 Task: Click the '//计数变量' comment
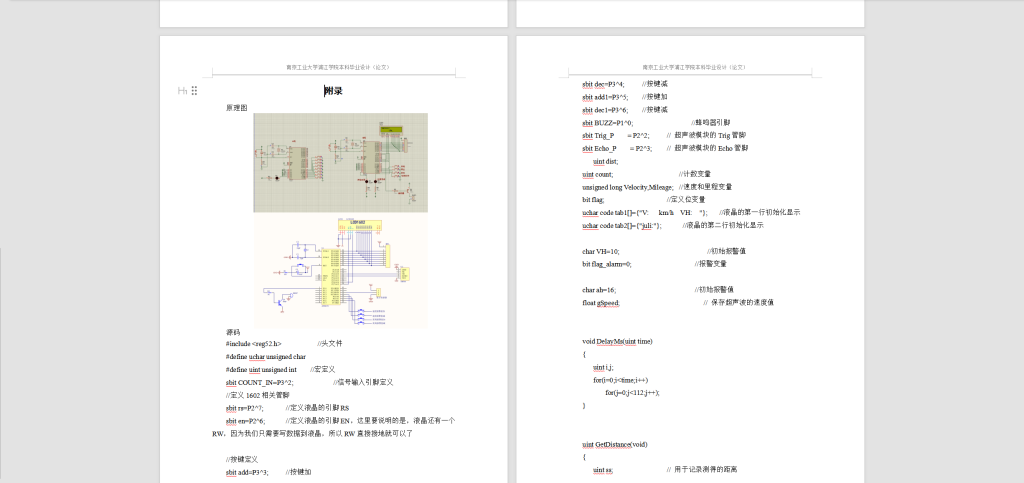click(694, 174)
